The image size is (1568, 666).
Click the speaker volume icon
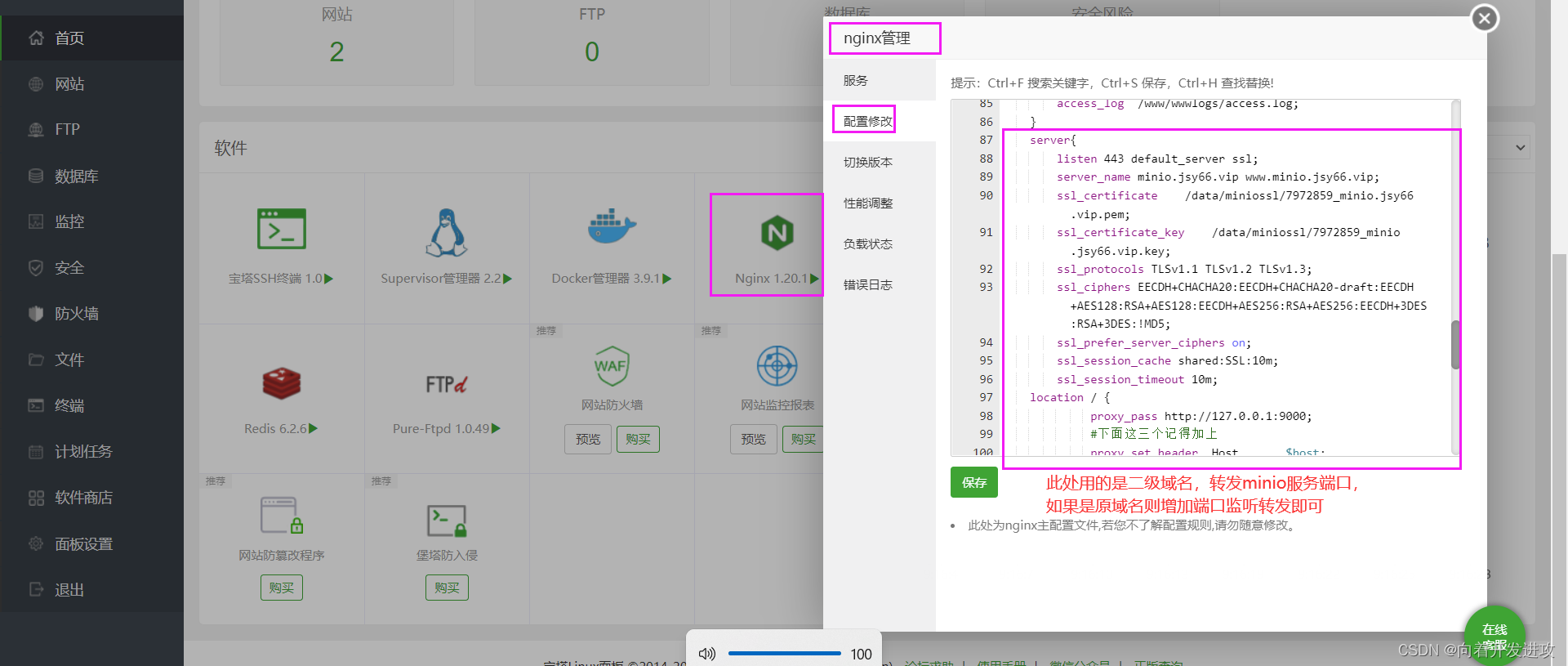pyautogui.click(x=707, y=654)
